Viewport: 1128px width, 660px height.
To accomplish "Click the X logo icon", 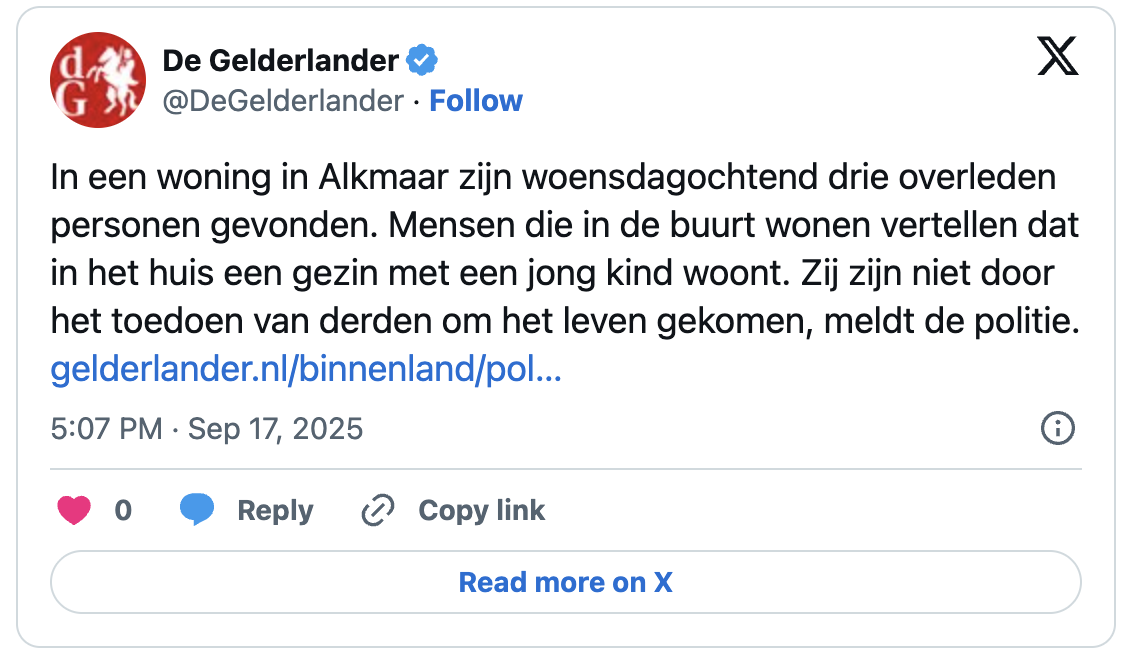I will tap(1057, 60).
